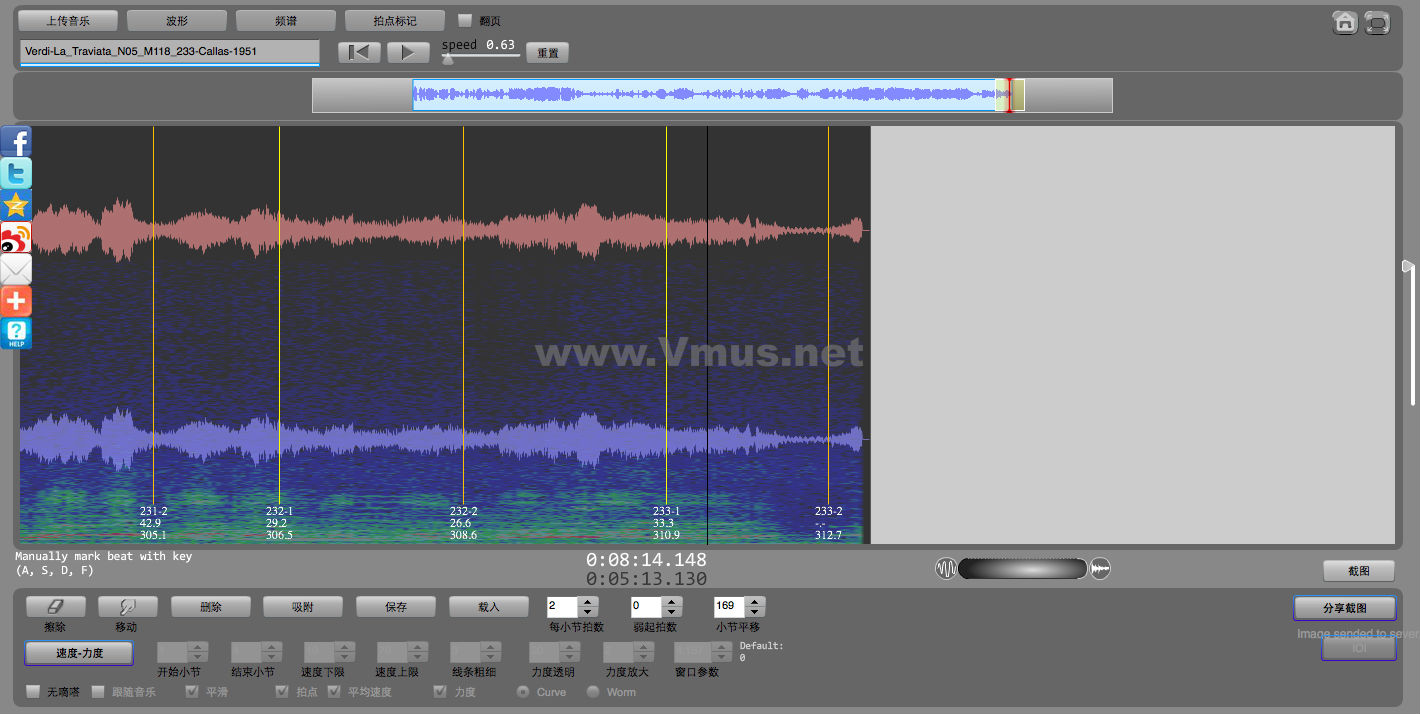The image size is (1420, 714).
Task: Switch to the 频谱 spectrum view
Action: [285, 20]
